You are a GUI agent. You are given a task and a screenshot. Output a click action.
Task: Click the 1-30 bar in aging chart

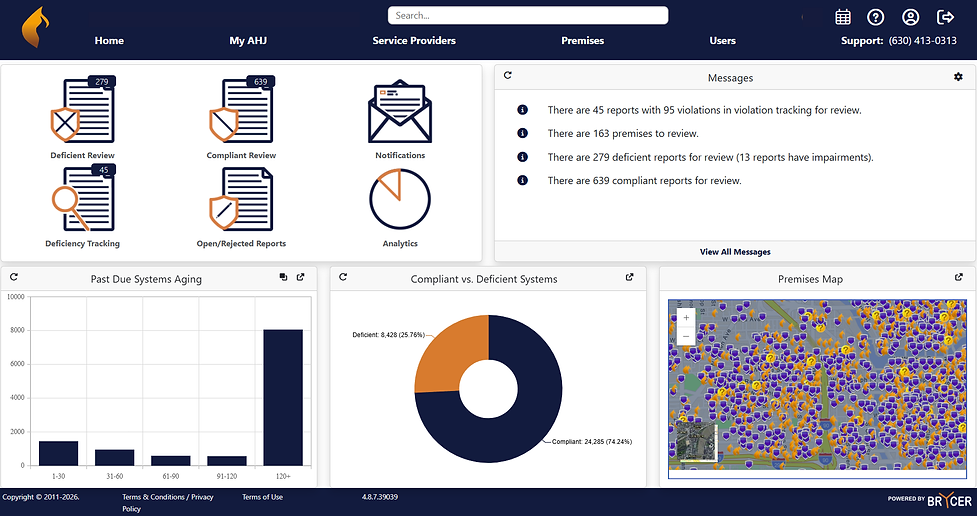coord(59,453)
